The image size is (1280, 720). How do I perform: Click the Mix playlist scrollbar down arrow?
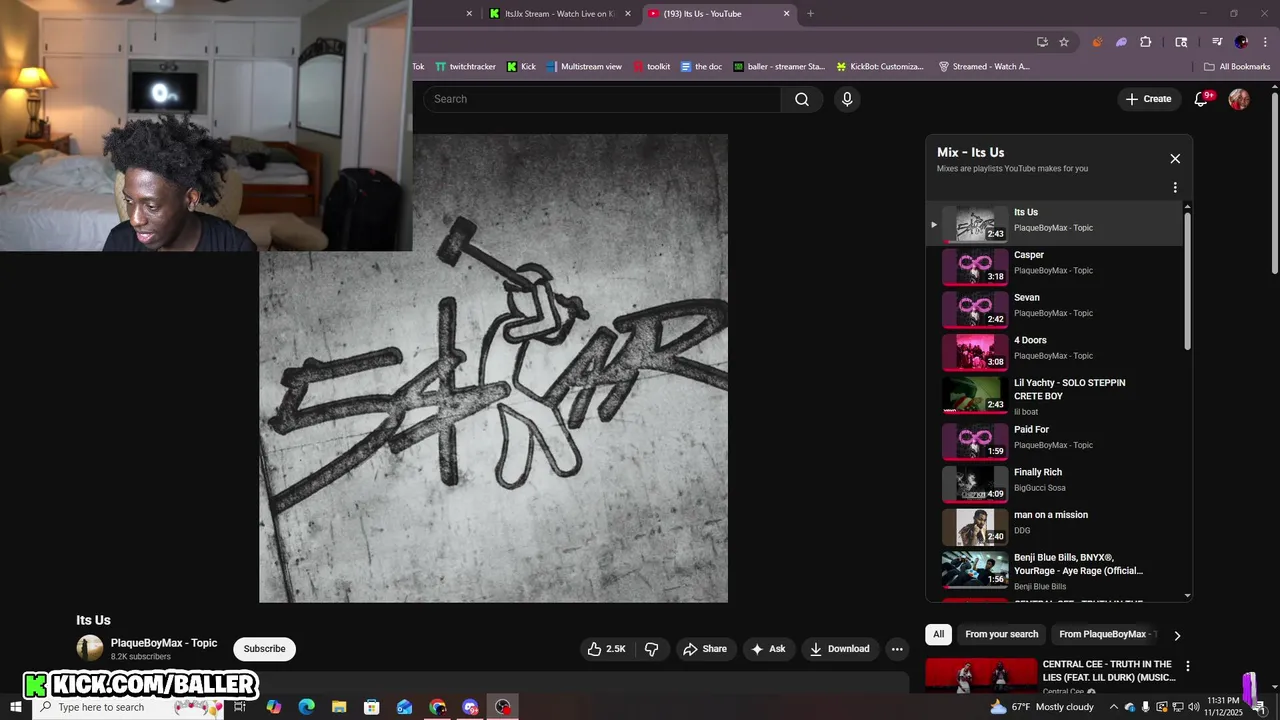pos(1187,596)
